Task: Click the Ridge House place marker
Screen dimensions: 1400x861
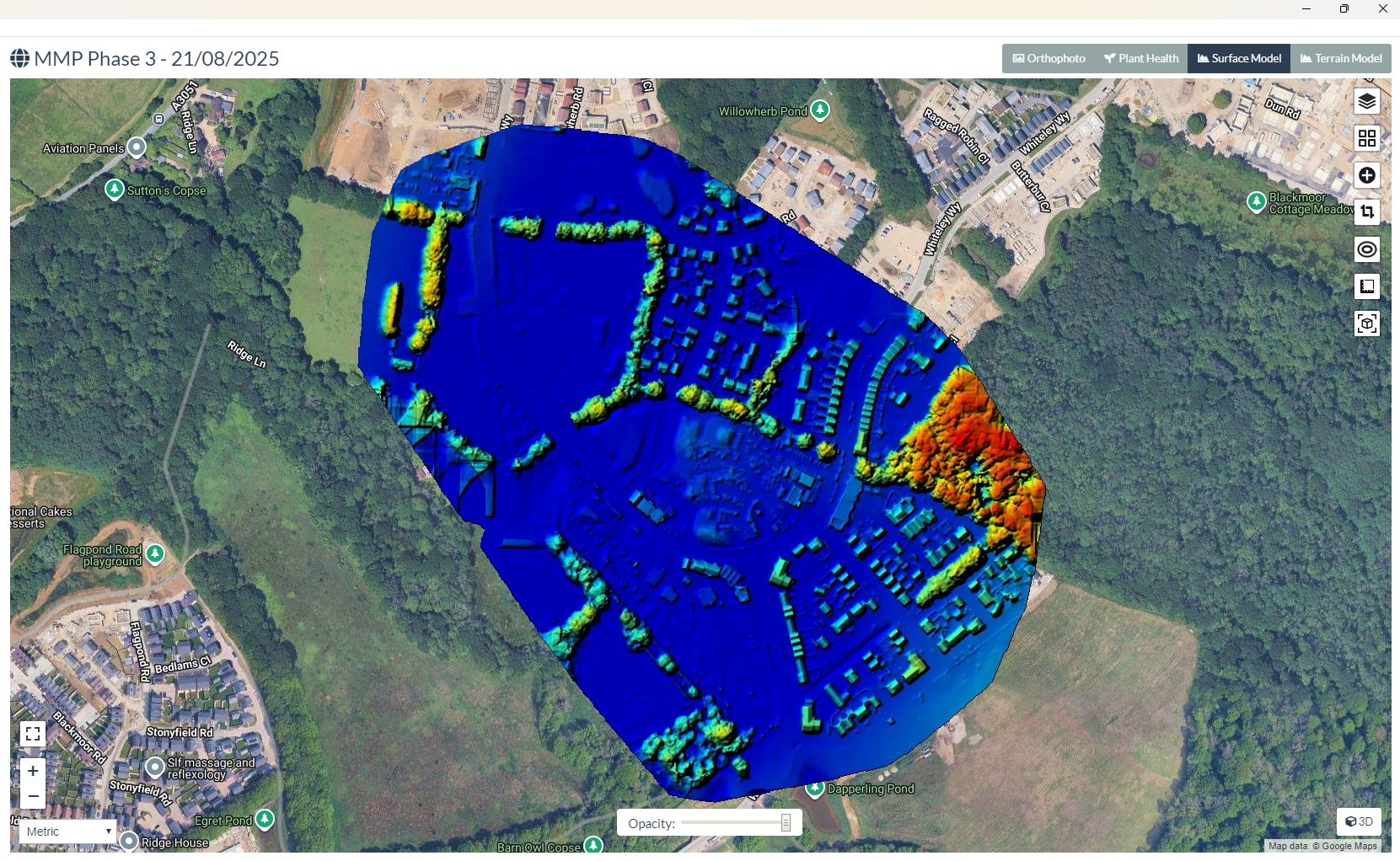Action: point(129,841)
